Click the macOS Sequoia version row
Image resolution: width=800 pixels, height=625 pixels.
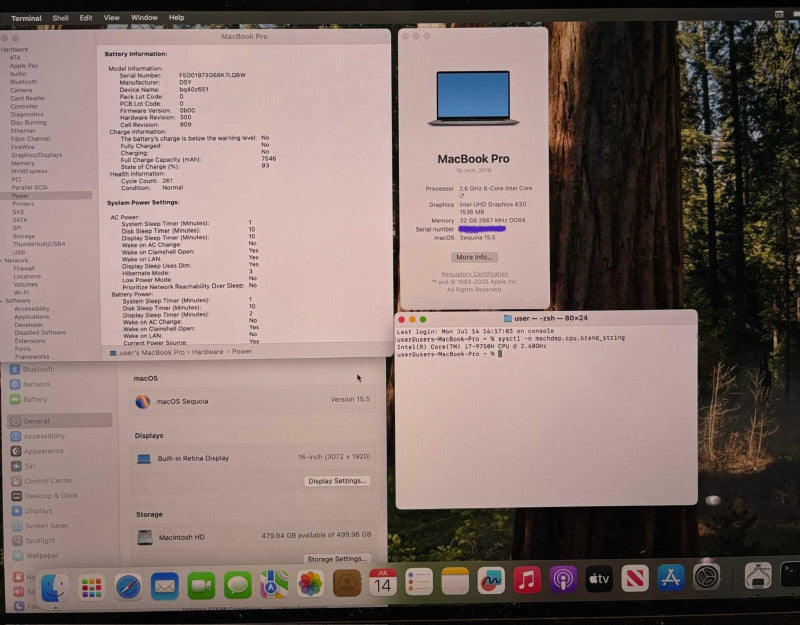pyautogui.click(x=253, y=401)
